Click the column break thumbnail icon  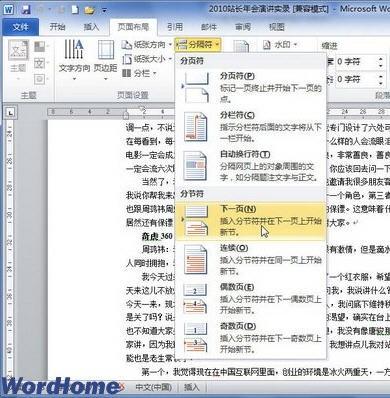coord(196,127)
